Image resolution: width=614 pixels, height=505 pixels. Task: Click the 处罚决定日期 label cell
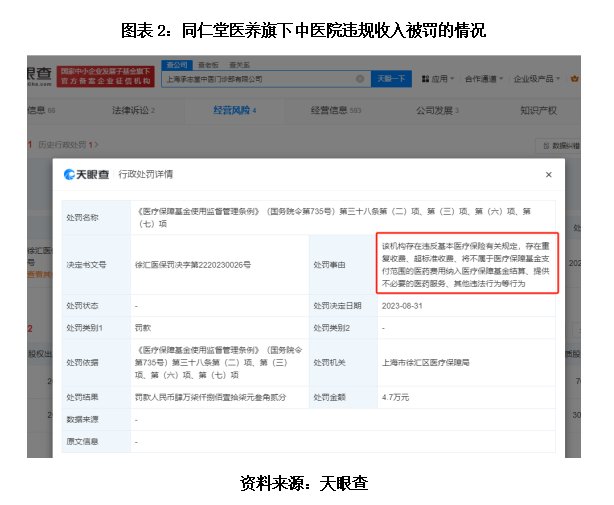[343, 306]
